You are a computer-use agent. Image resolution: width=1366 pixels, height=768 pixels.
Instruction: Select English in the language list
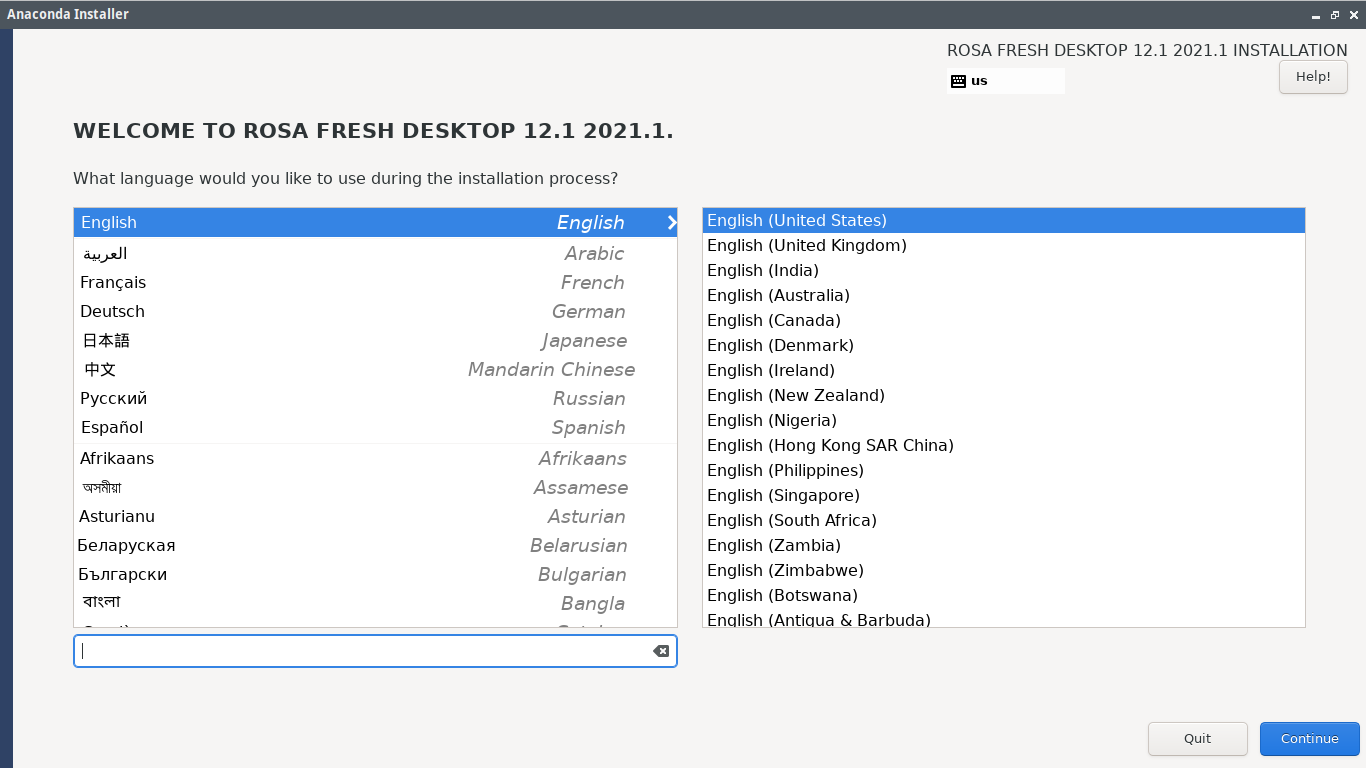[376, 223]
